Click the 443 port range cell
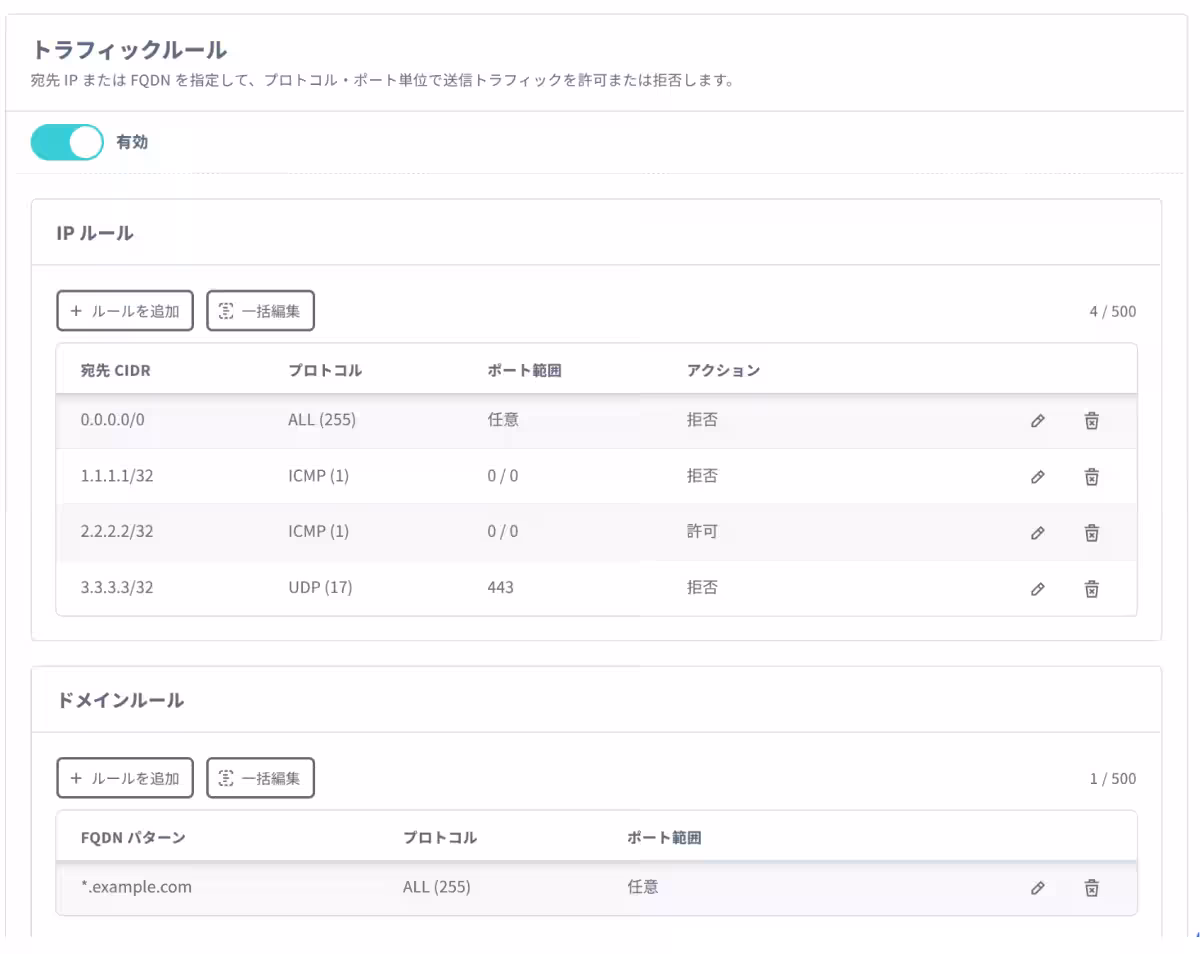This screenshot has height=954, width=1200. click(x=500, y=587)
